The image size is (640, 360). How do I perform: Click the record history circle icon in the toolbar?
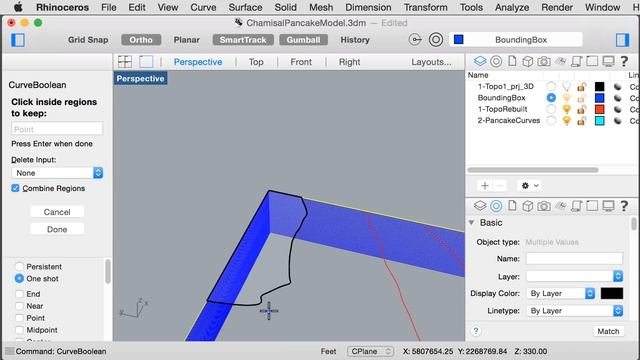[415, 40]
